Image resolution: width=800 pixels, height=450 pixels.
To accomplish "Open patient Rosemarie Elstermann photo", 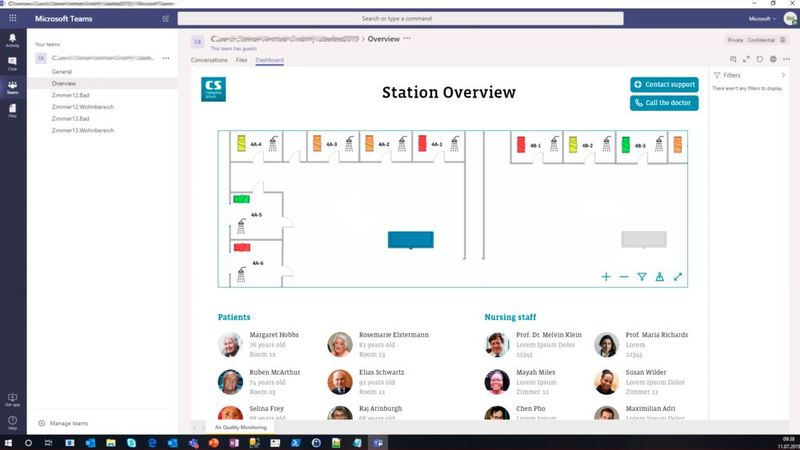I will pyautogui.click(x=340, y=344).
